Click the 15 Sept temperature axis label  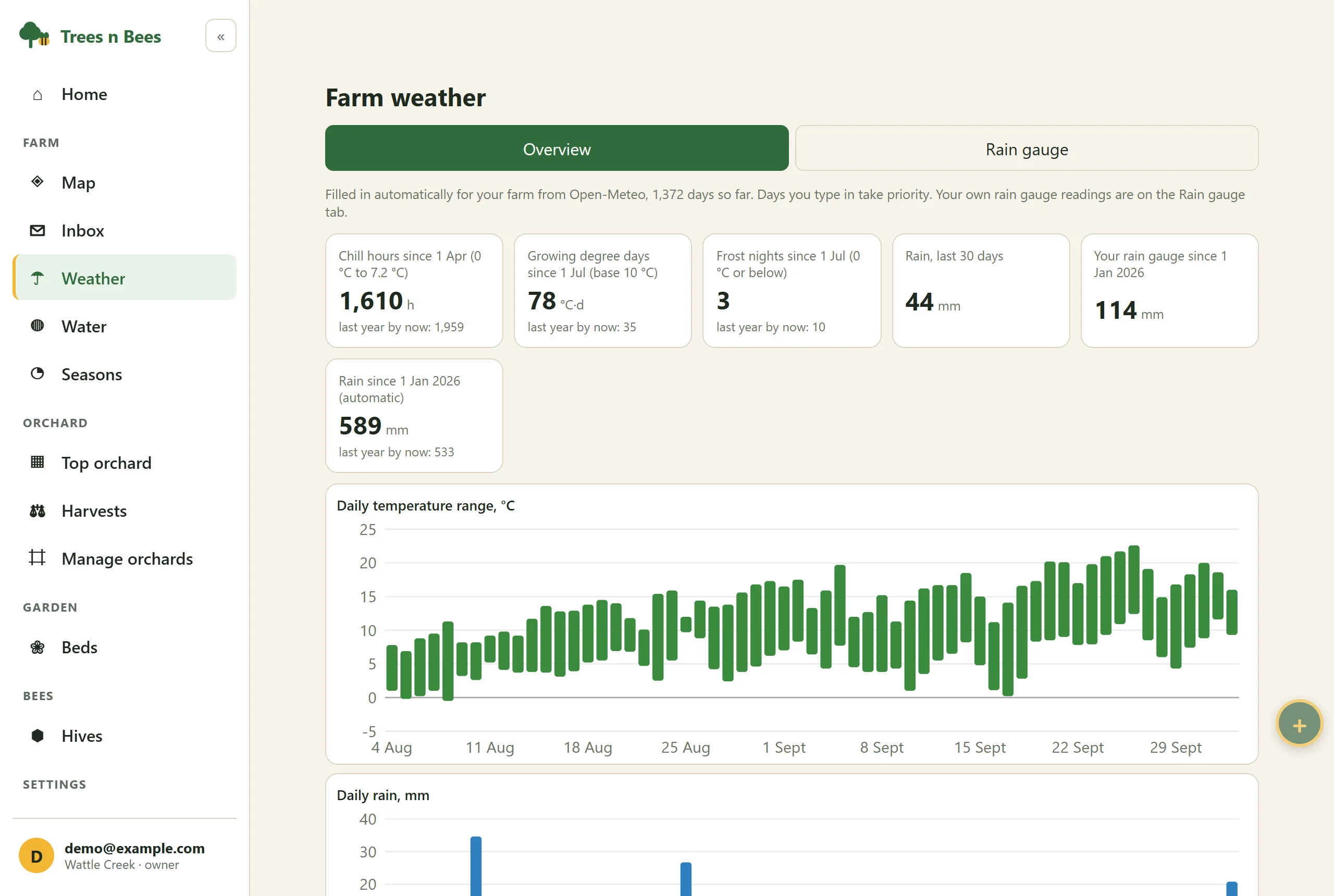pos(980,748)
